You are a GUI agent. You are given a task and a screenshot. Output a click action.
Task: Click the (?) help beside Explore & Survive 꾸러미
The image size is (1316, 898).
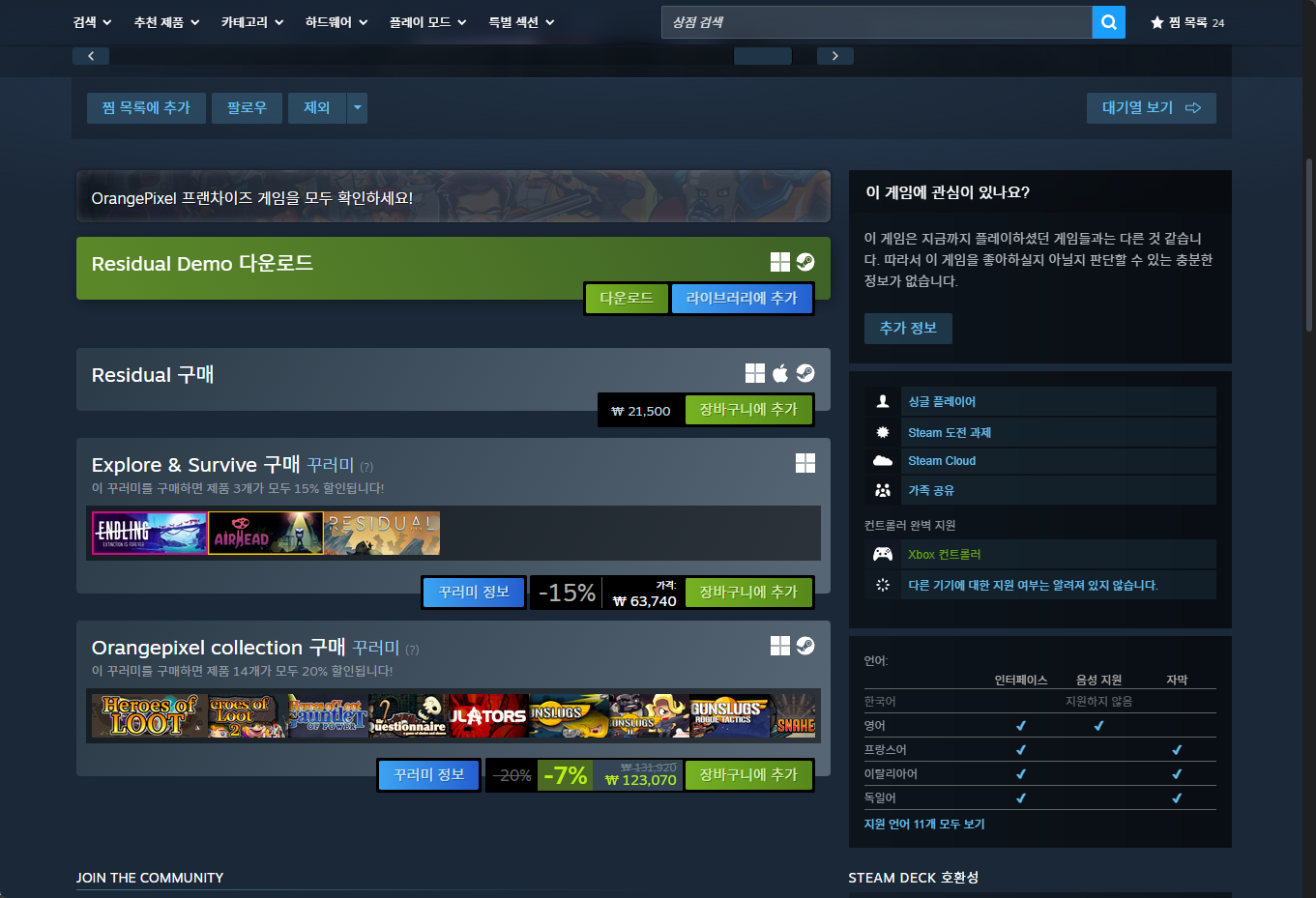(366, 467)
